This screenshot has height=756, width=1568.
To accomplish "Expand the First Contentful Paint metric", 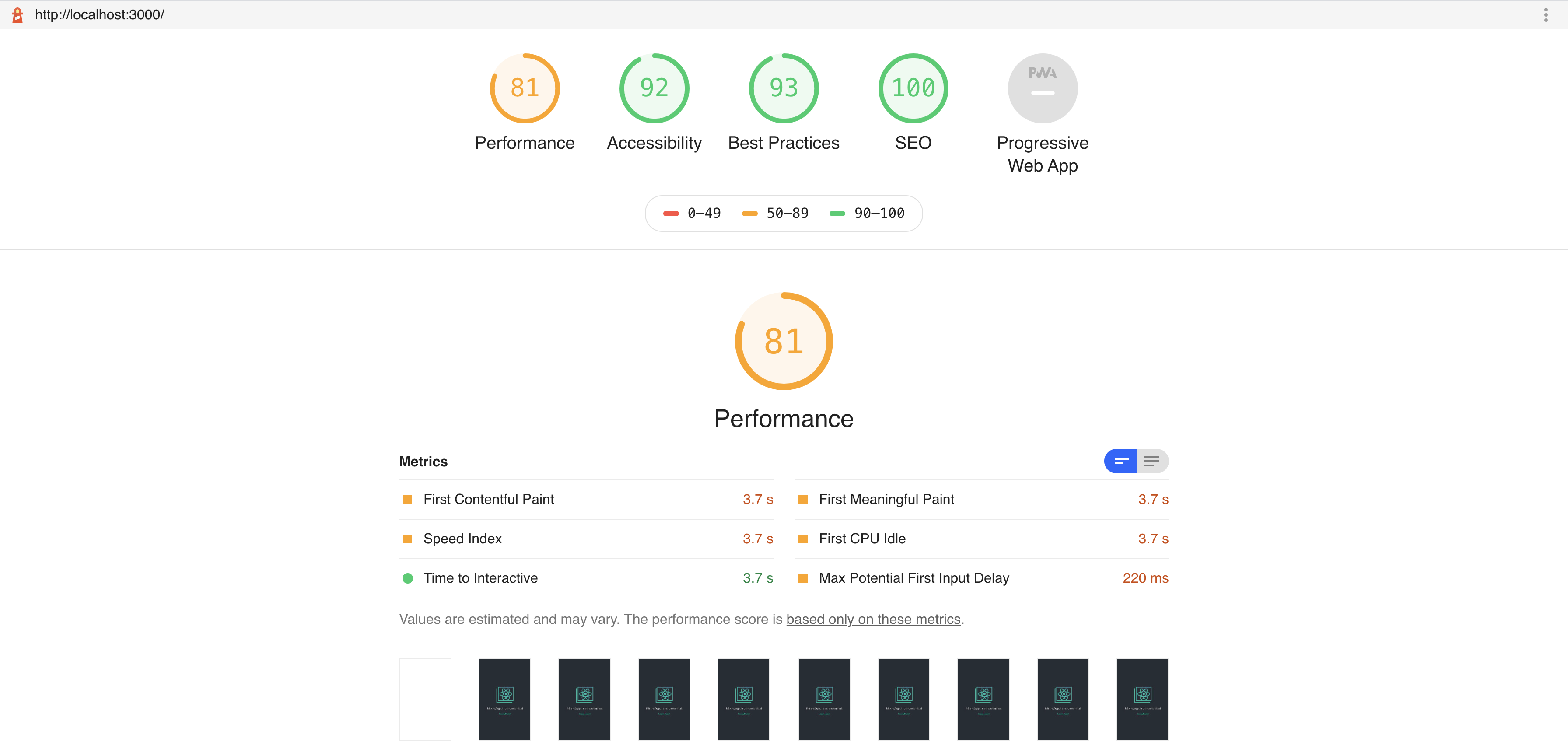I will tap(488, 500).
